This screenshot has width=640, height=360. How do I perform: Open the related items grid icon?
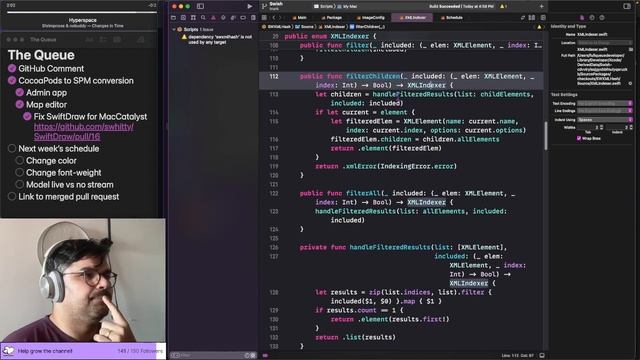pyautogui.click(x=264, y=18)
